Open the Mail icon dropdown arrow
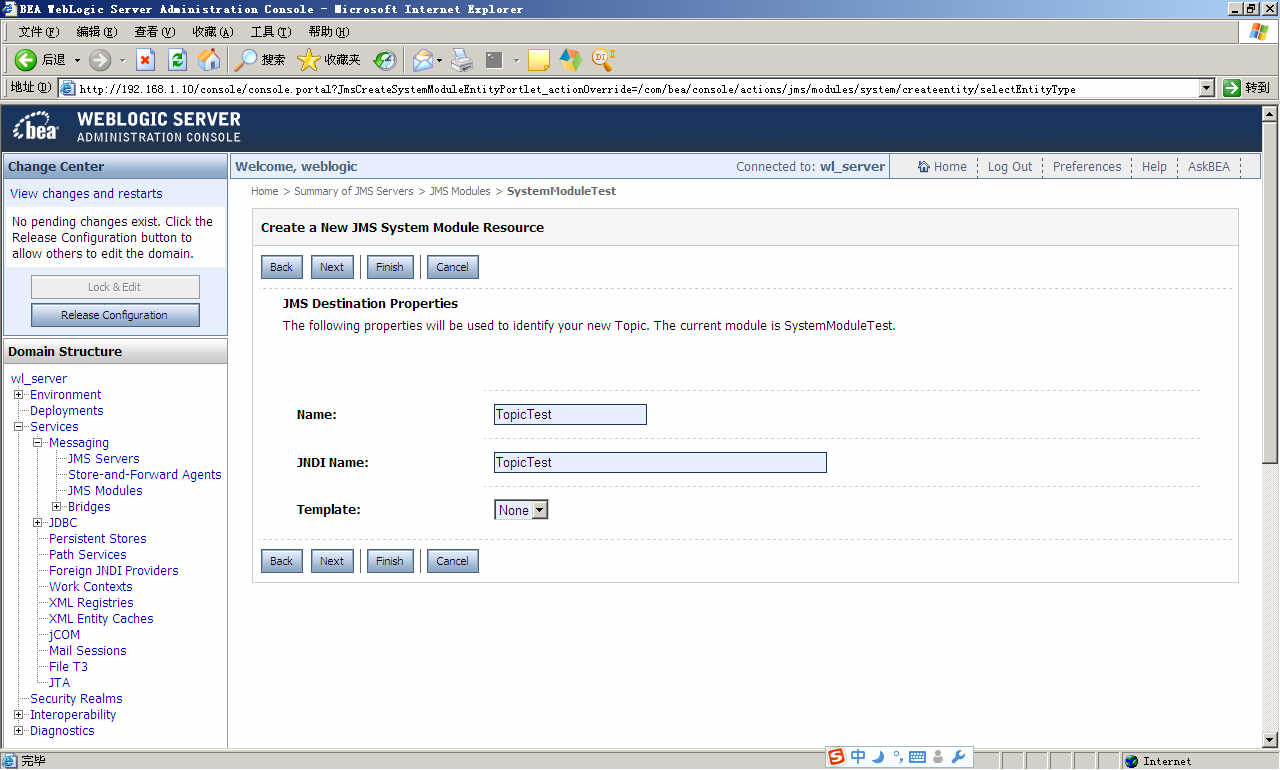 [x=441, y=60]
